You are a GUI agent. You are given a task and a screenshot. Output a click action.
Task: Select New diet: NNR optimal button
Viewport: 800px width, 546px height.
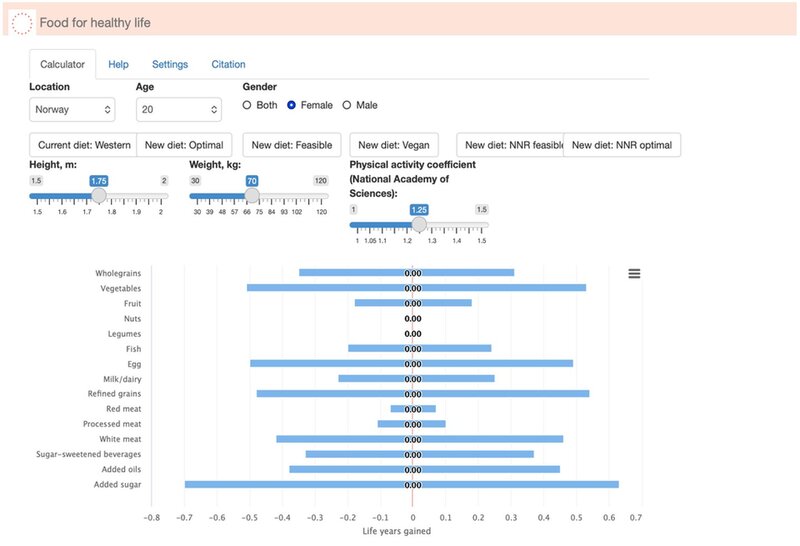coord(622,145)
